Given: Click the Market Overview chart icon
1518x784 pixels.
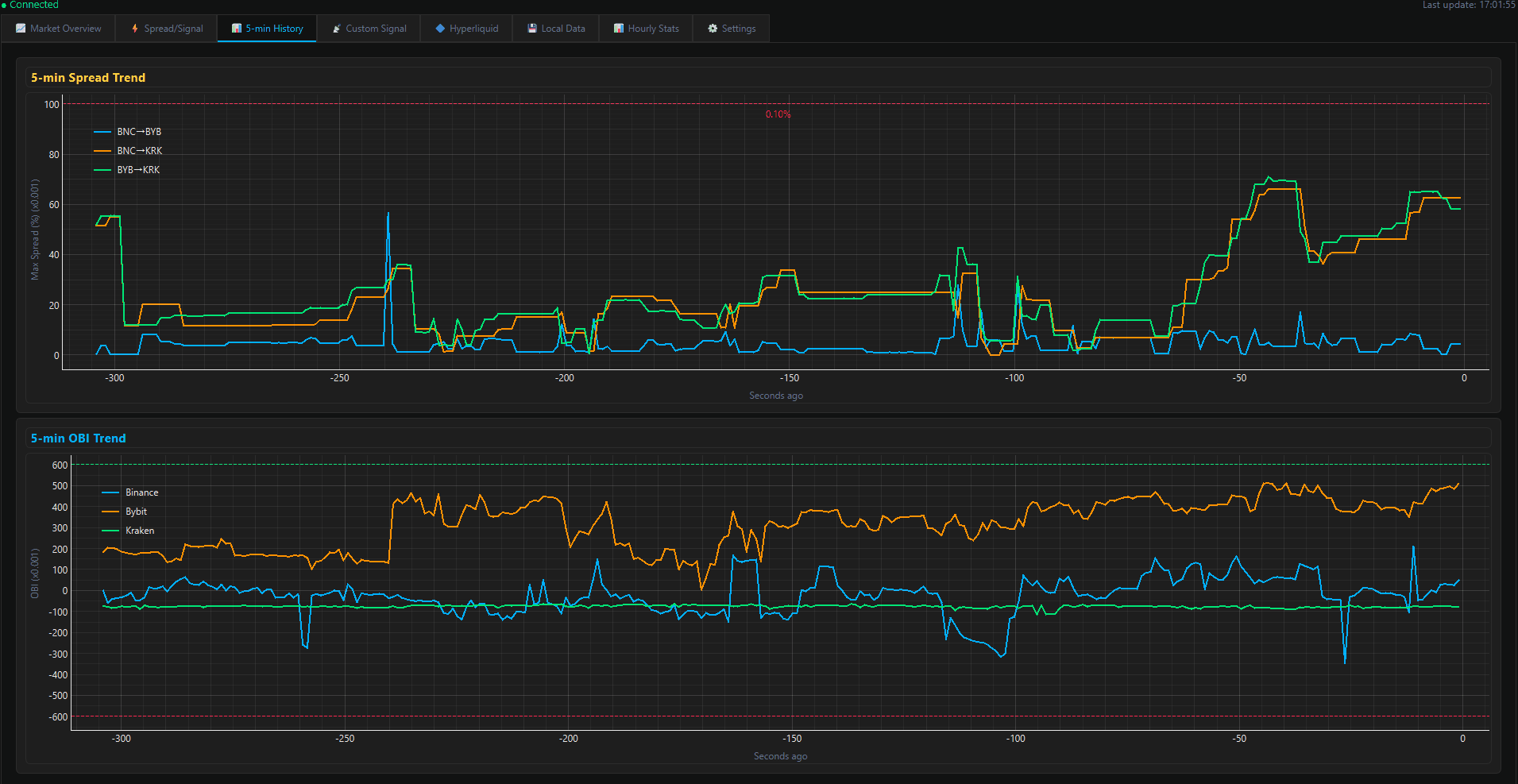Looking at the screenshot, I should click(21, 29).
